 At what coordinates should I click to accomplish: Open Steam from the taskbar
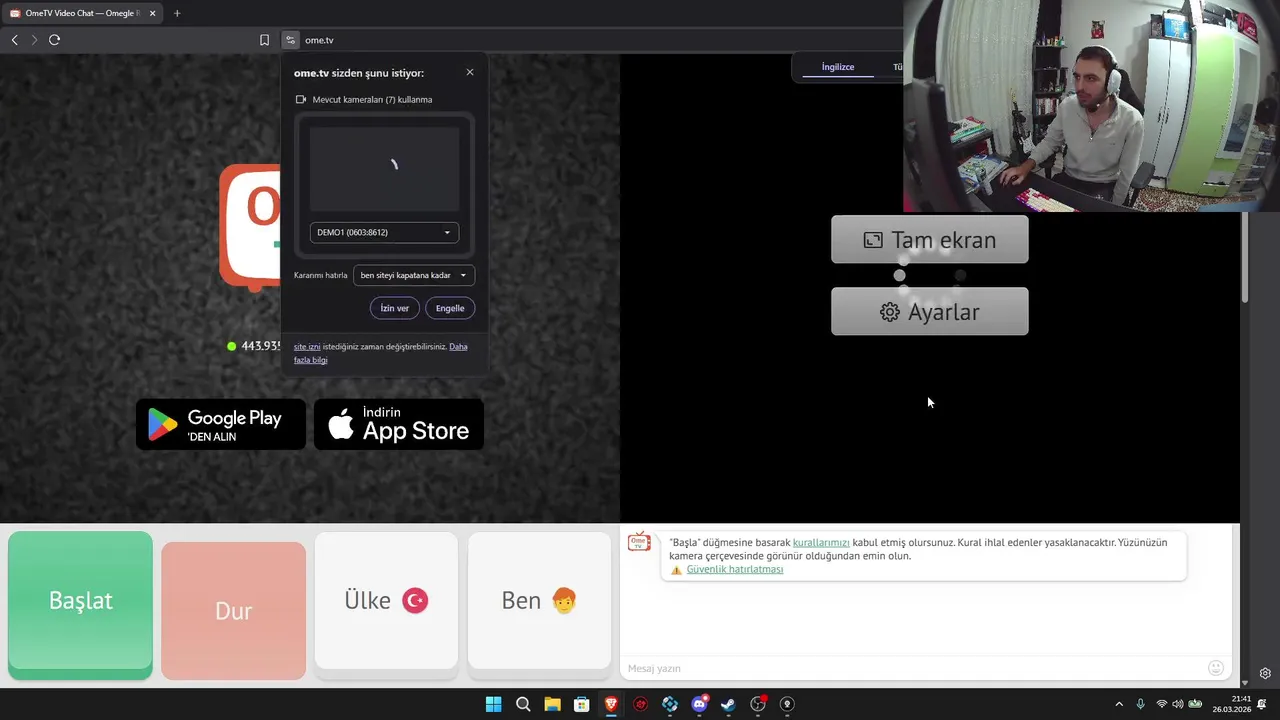click(728, 704)
